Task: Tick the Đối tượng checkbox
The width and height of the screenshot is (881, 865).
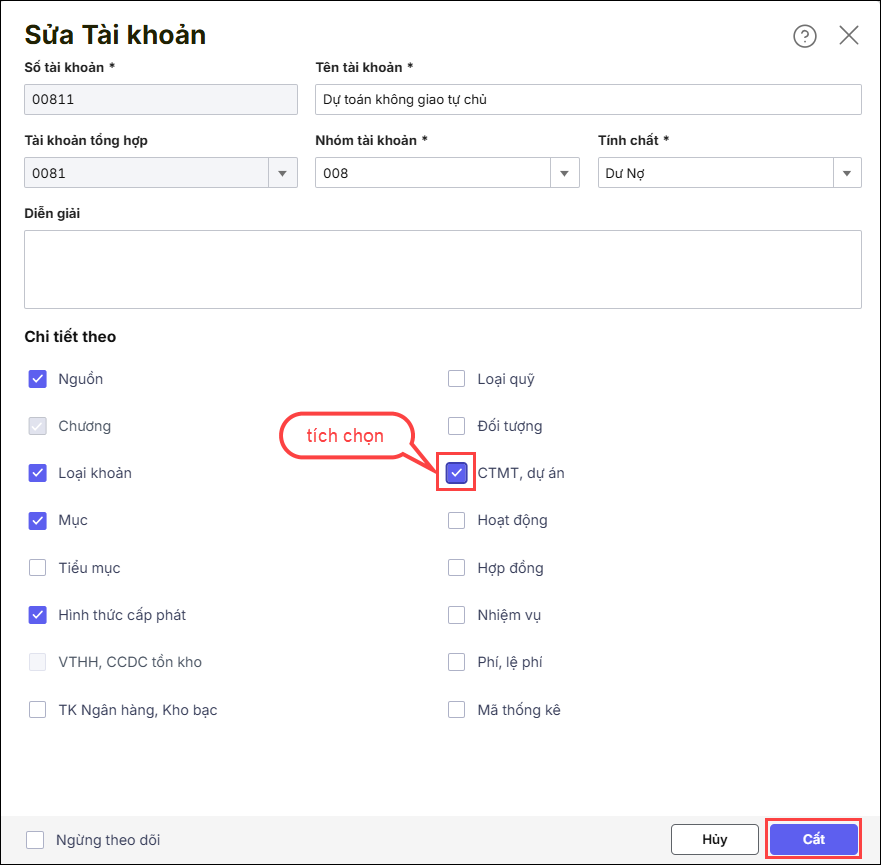Action: tap(457, 426)
